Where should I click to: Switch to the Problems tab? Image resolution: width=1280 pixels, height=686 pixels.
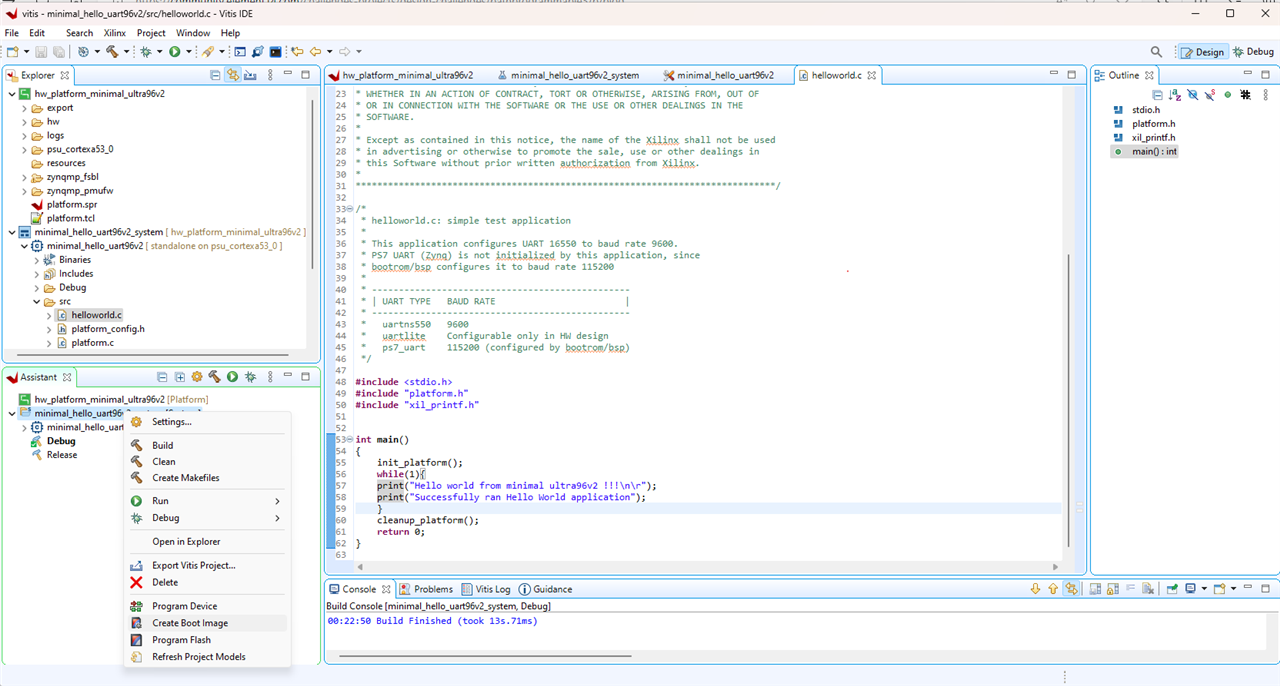pos(426,589)
